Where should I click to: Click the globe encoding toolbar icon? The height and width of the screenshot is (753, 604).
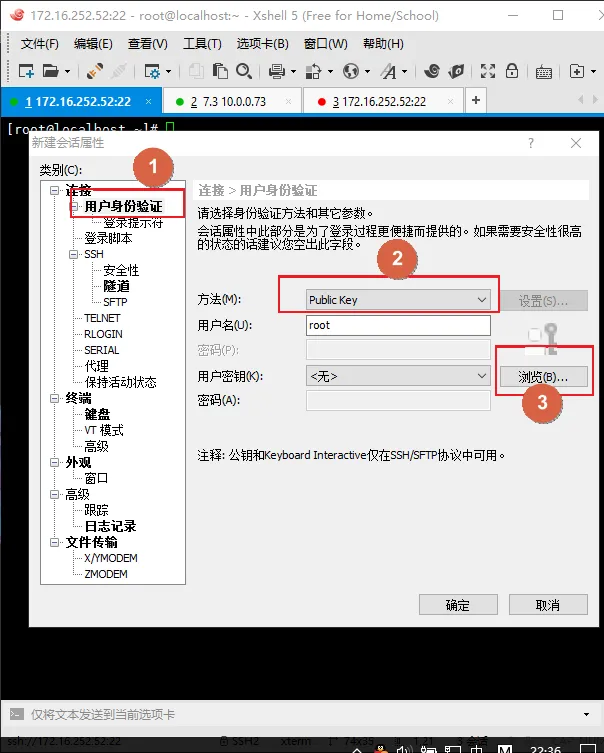(350, 72)
